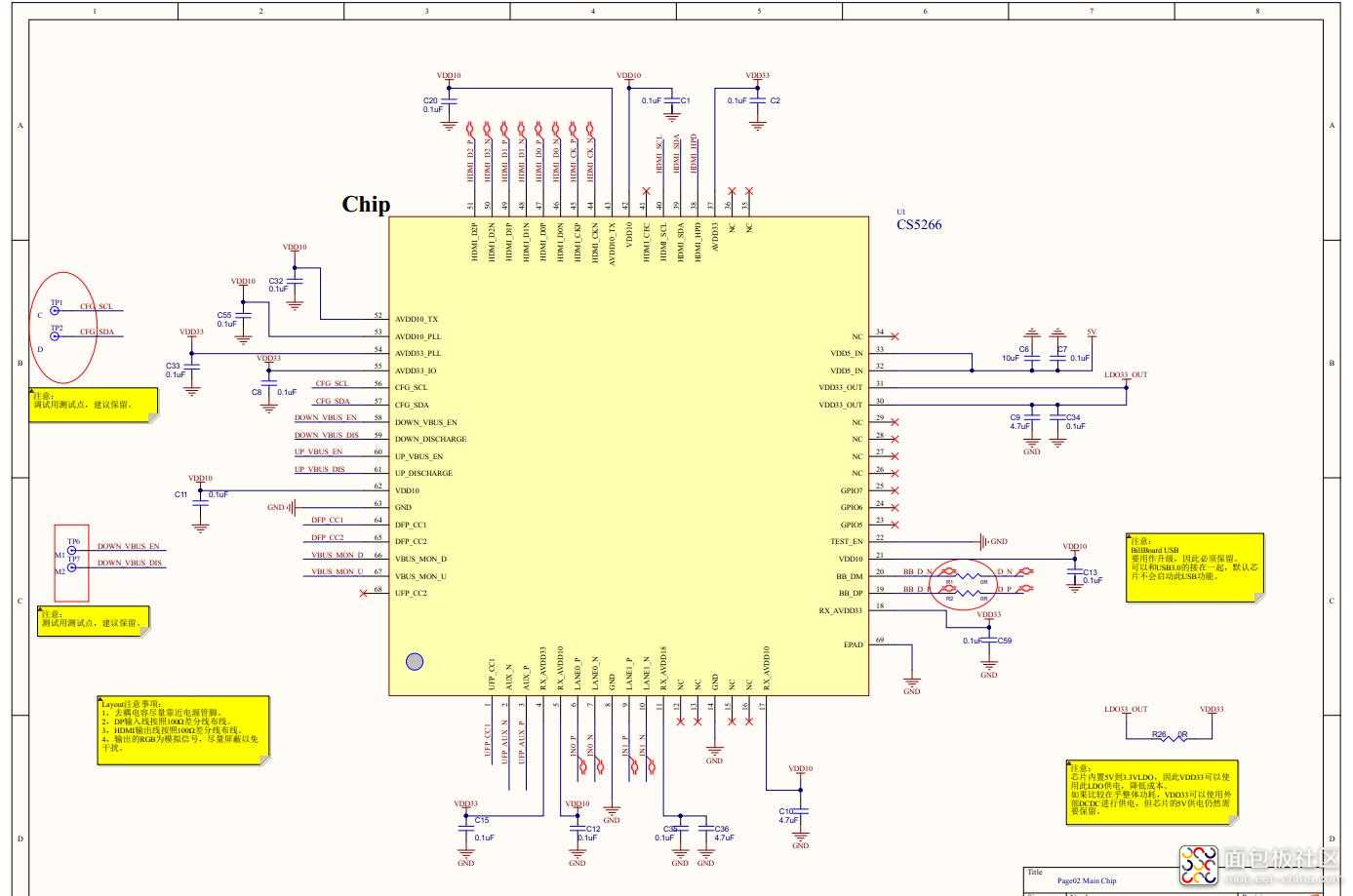Select the GPIO7 pin name
The width and height of the screenshot is (1353, 896).
click(852, 490)
